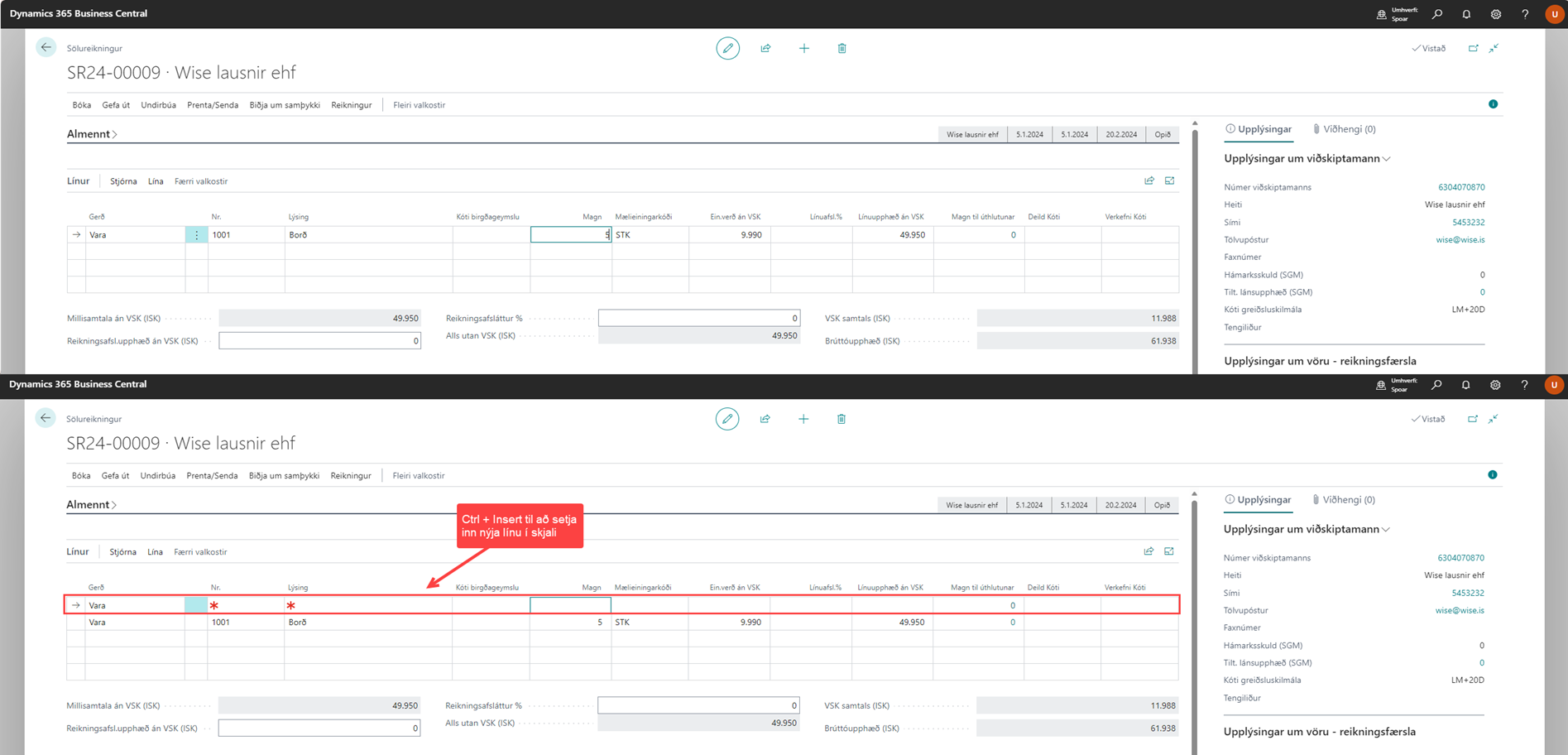
Task: Expand the Almennt section in the upper window
Action: pos(92,134)
